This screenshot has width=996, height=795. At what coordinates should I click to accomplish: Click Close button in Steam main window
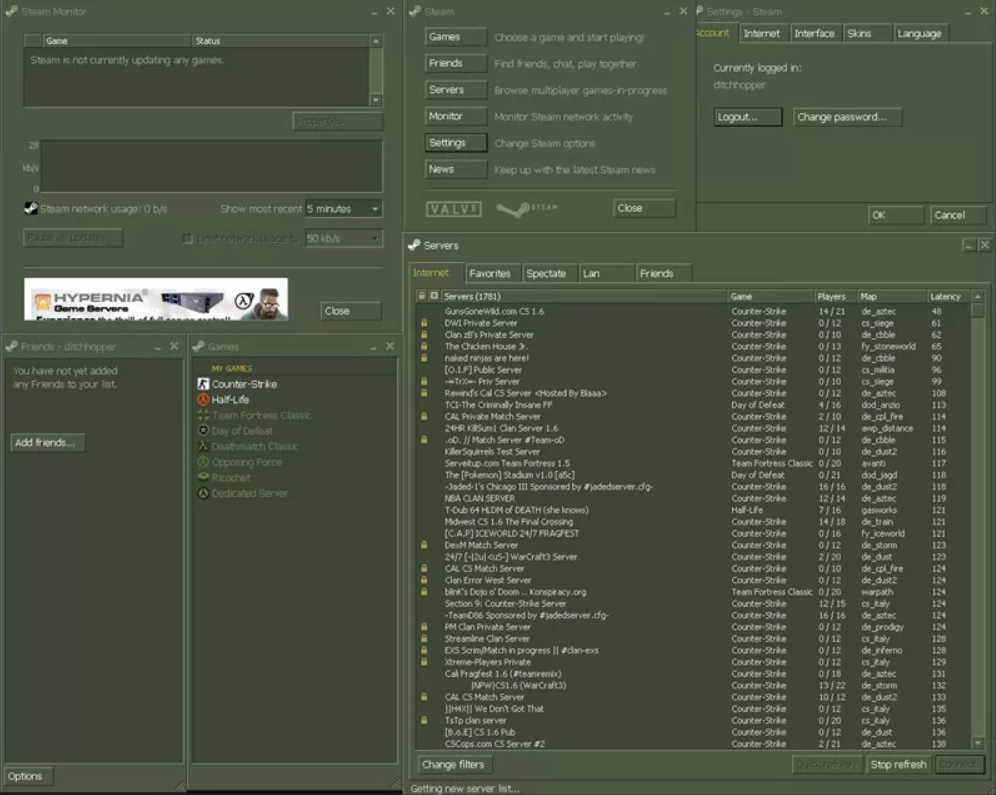[644, 208]
